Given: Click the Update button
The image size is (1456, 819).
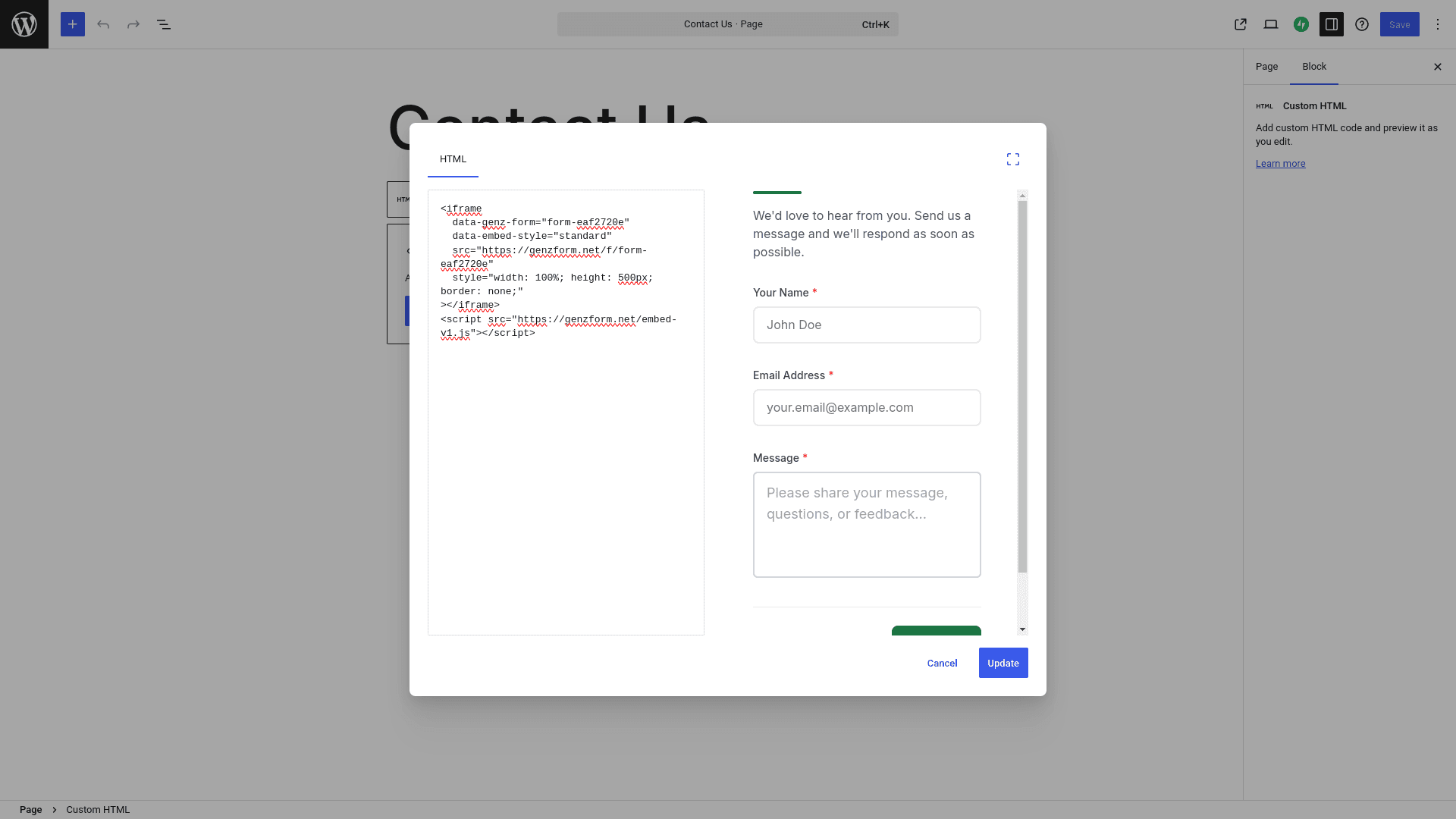Looking at the screenshot, I should coord(1003,662).
